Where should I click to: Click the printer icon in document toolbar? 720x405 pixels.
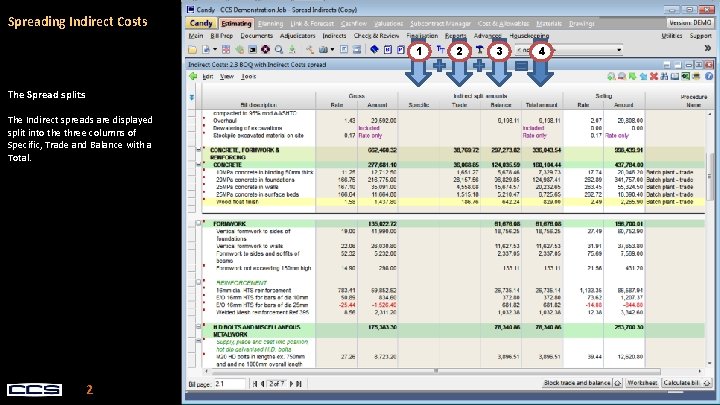(697, 77)
